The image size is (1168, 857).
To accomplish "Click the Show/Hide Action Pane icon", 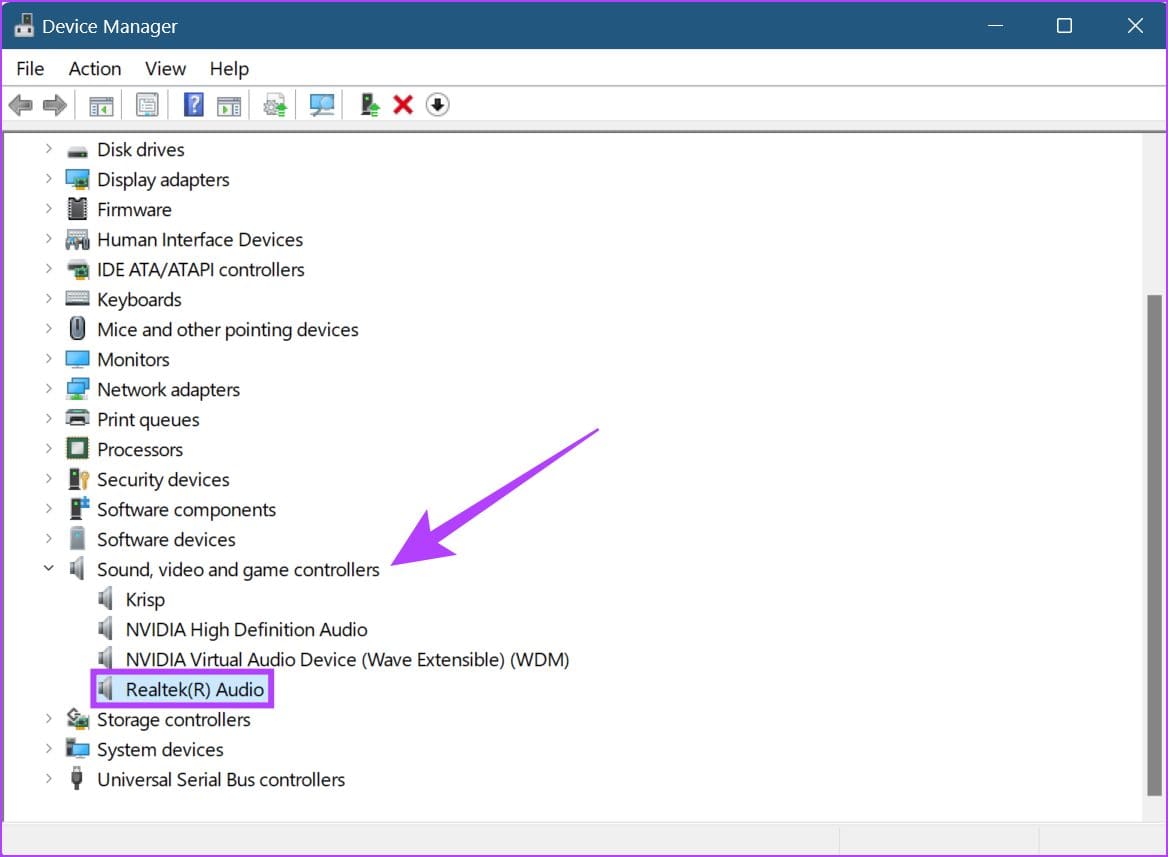I will point(229,106).
